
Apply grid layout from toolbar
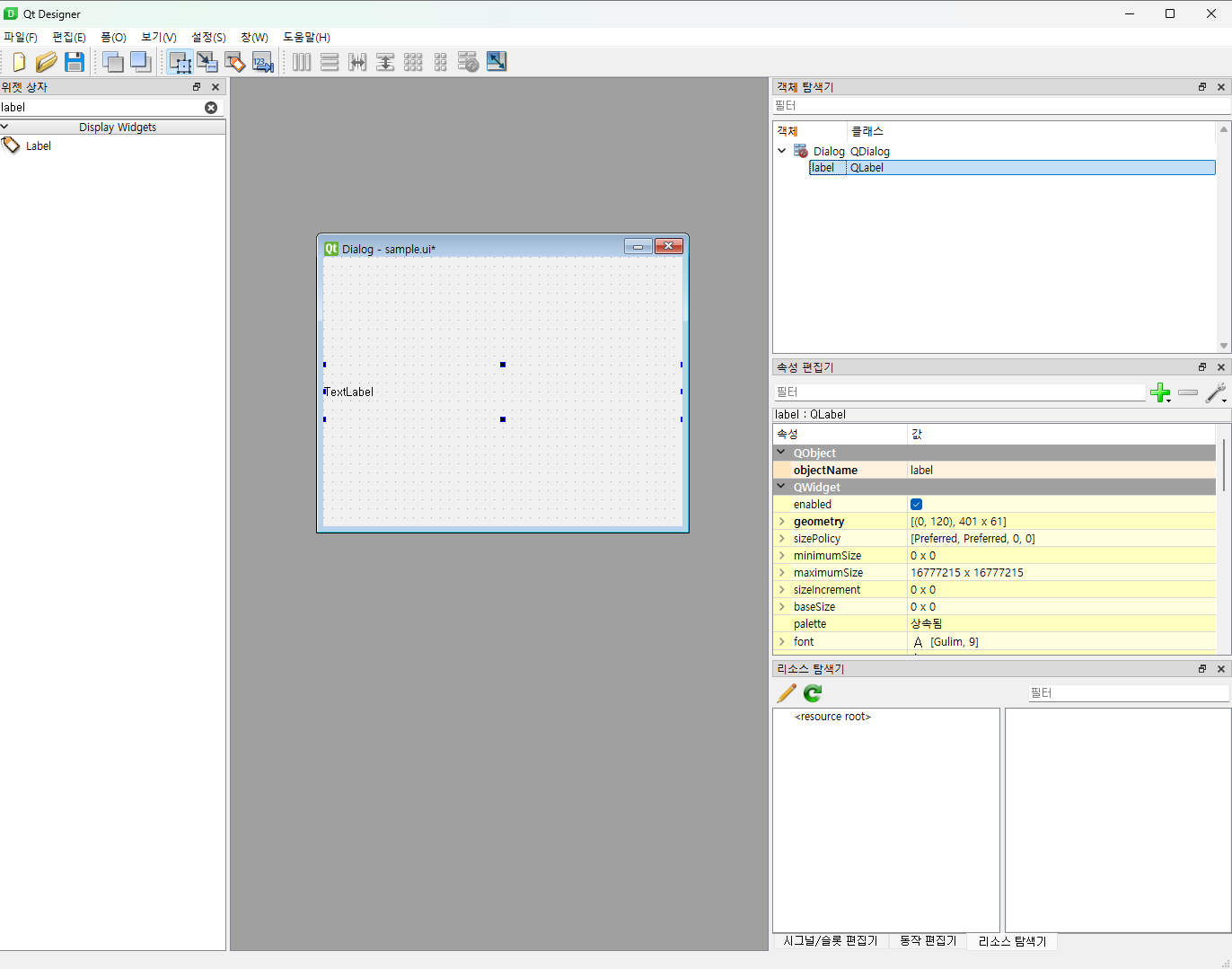point(413,62)
